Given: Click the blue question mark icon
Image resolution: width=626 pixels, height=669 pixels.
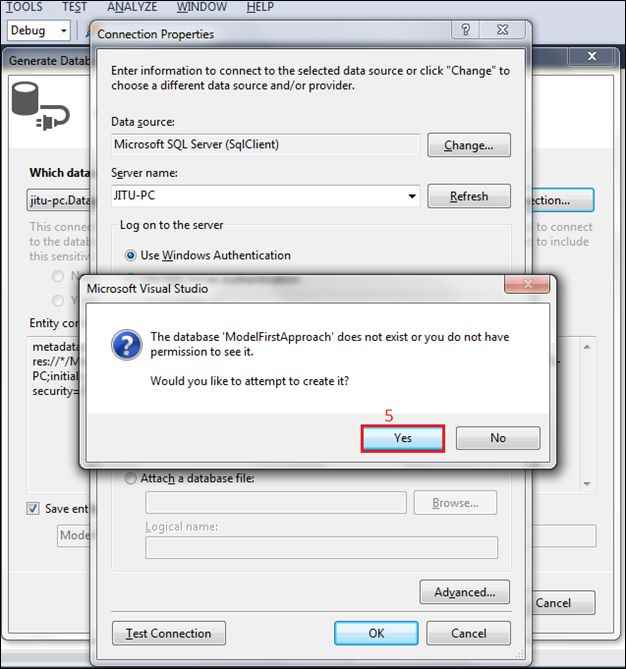Looking at the screenshot, I should point(126,345).
